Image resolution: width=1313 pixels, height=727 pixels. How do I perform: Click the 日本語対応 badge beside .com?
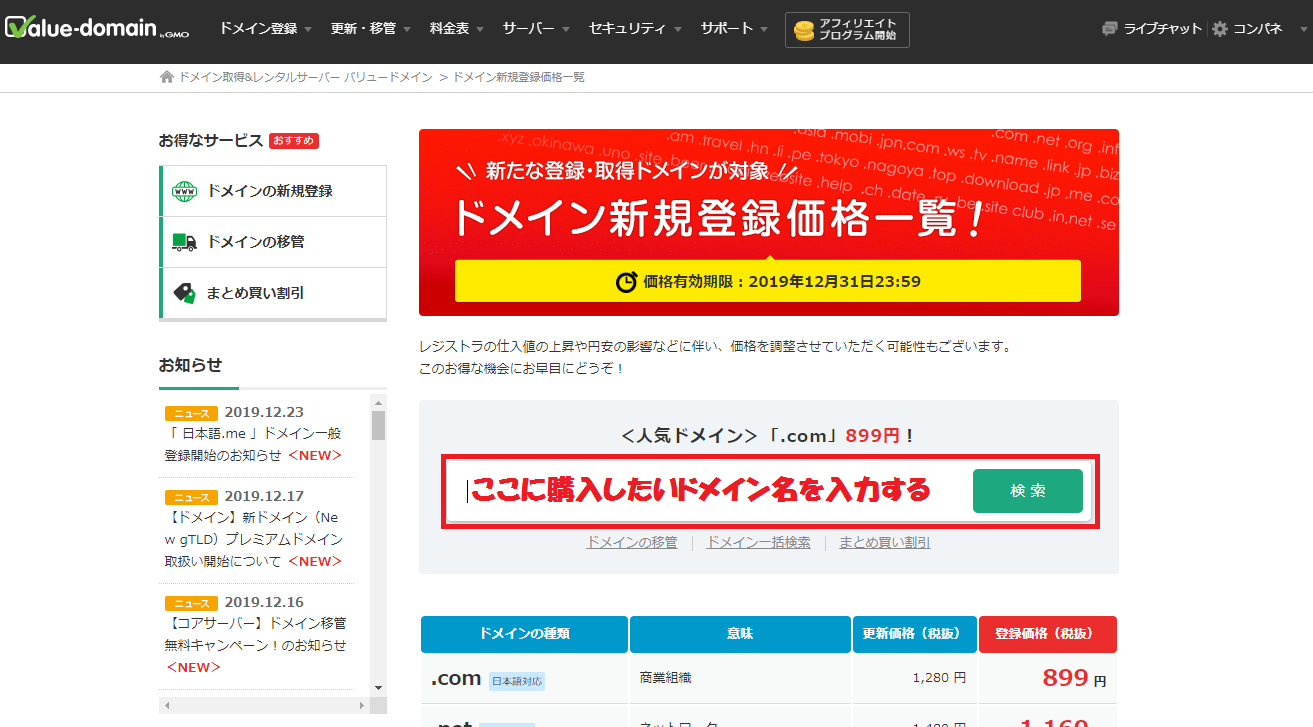(x=517, y=681)
